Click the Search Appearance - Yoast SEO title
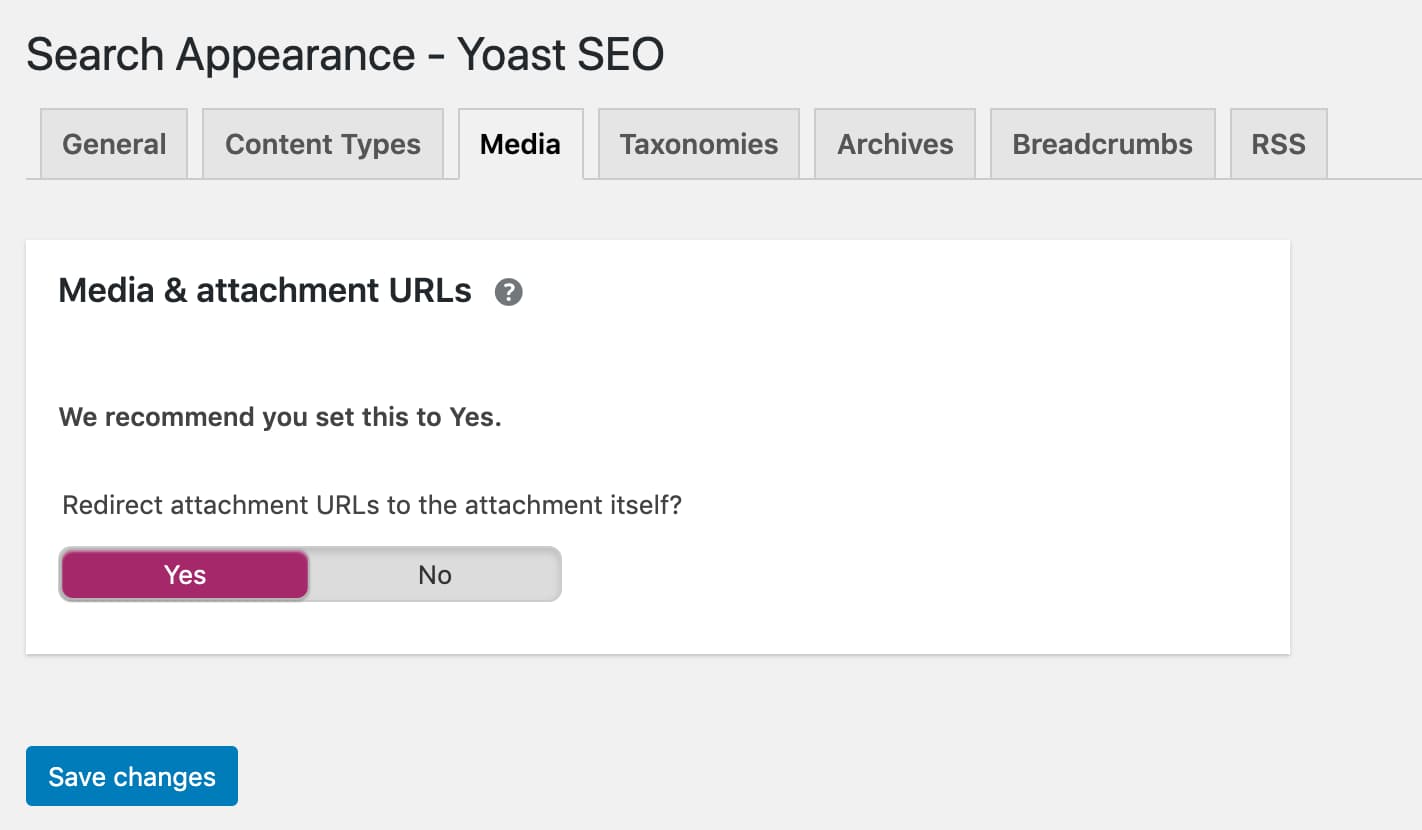 (x=345, y=54)
